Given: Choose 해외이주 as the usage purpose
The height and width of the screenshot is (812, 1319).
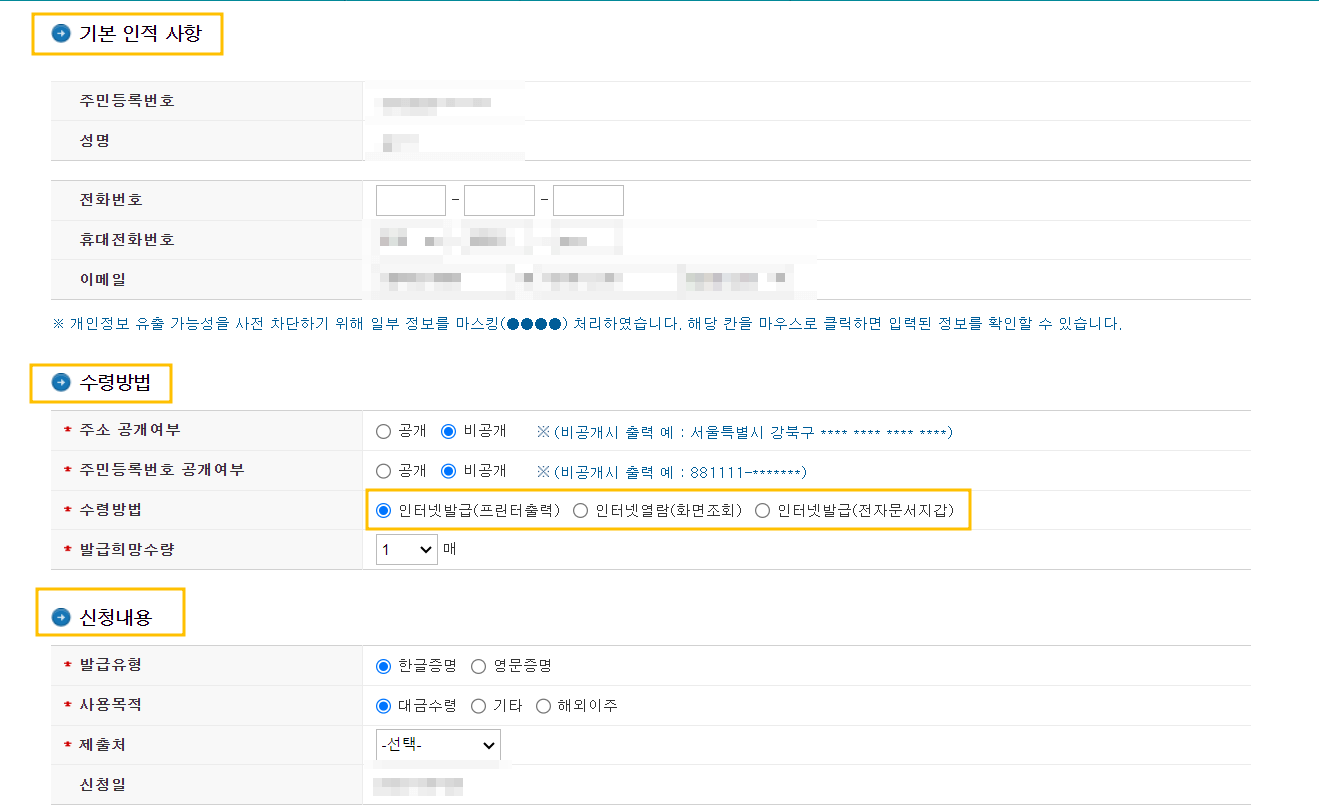Looking at the screenshot, I should tap(543, 705).
